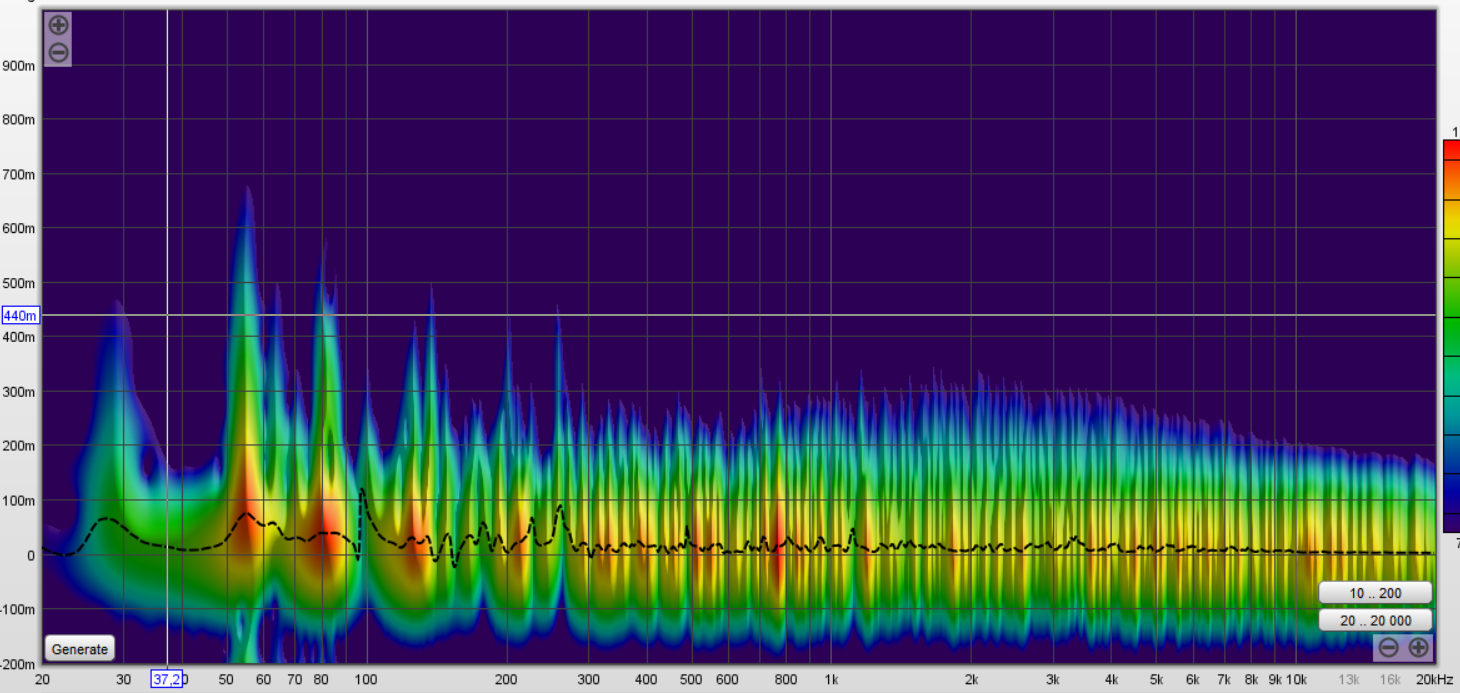Click the 2k frequency axis label
The image size is (1460, 693).
(972, 680)
